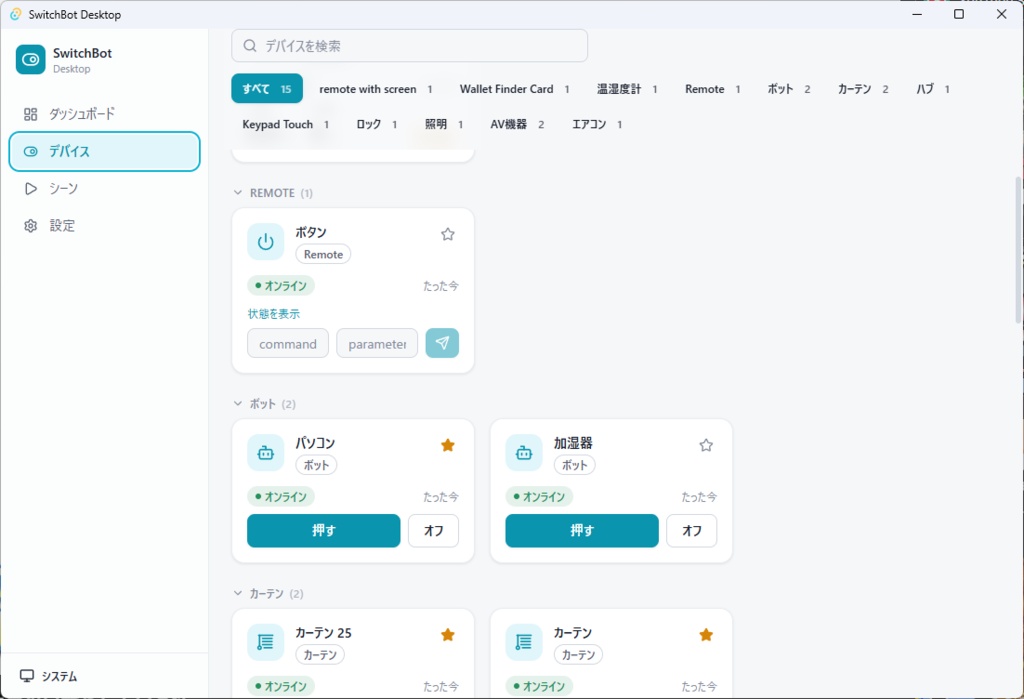Click the bot icon on 加湿器 card
Screen dimensions: 1024x699
(524, 453)
